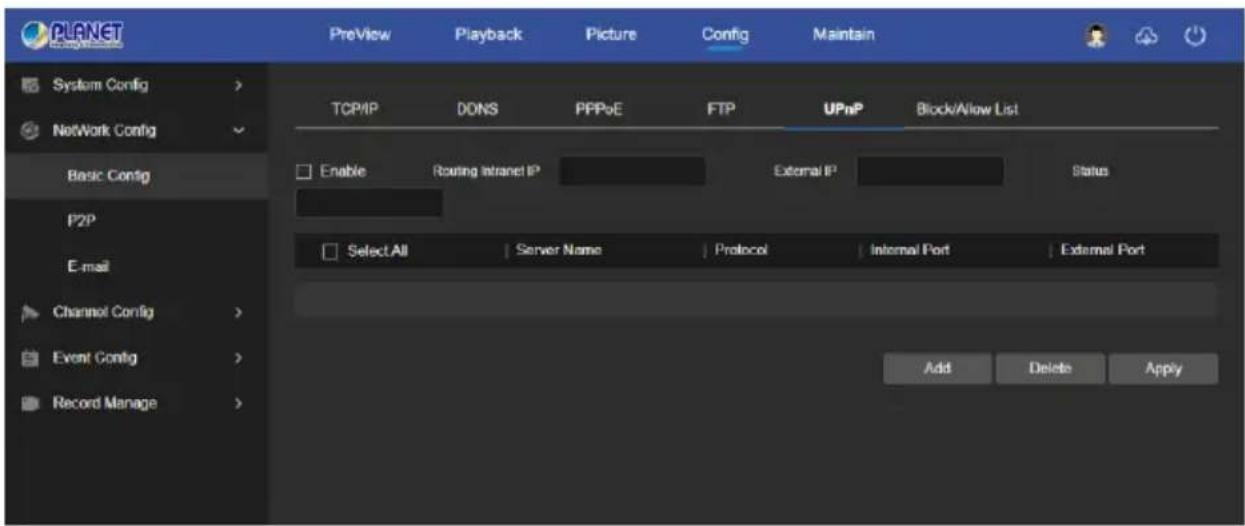Click the Server Name column header

pyautogui.click(x=559, y=250)
